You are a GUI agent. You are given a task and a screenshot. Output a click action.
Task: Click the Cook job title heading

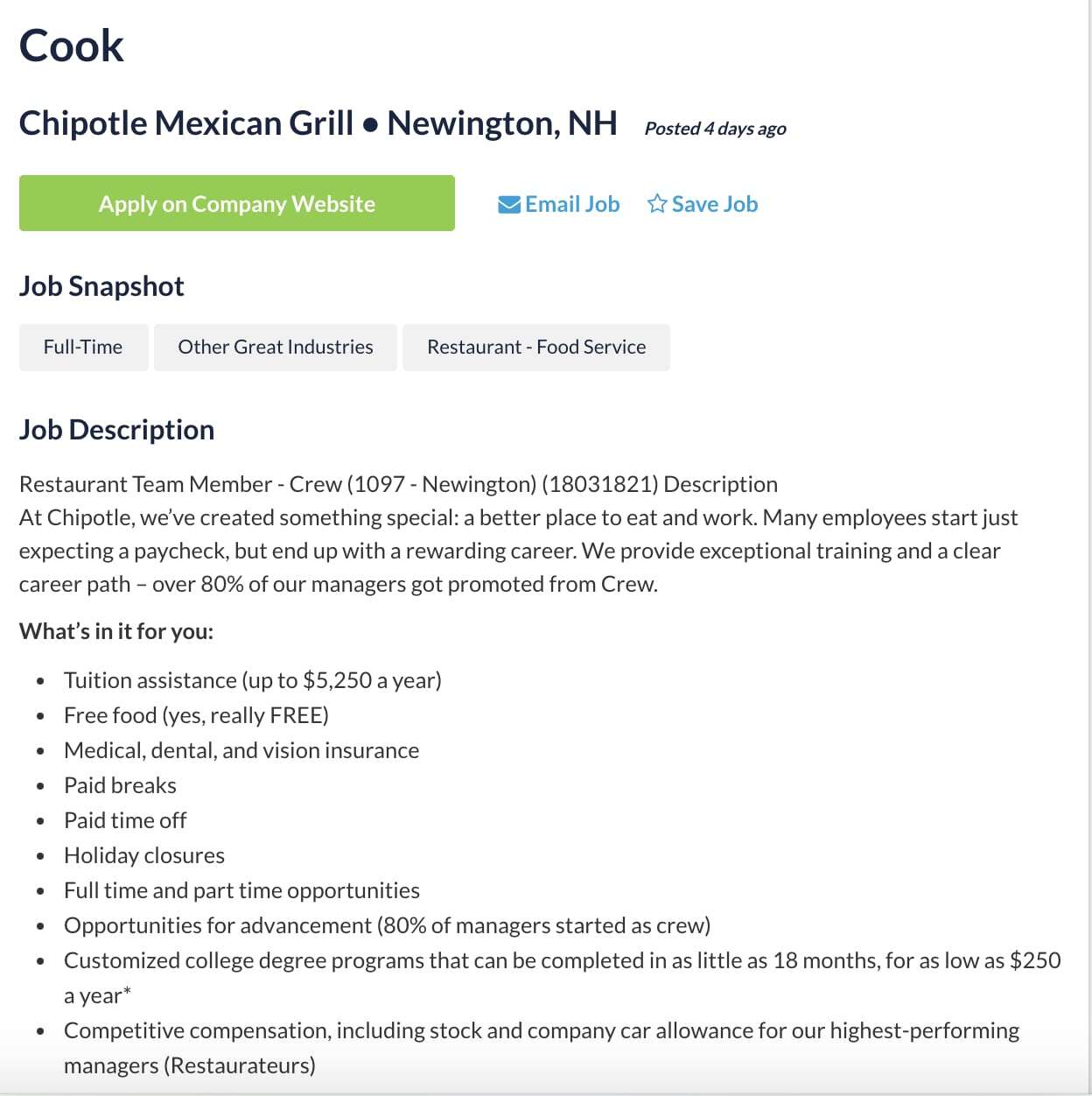pos(72,46)
